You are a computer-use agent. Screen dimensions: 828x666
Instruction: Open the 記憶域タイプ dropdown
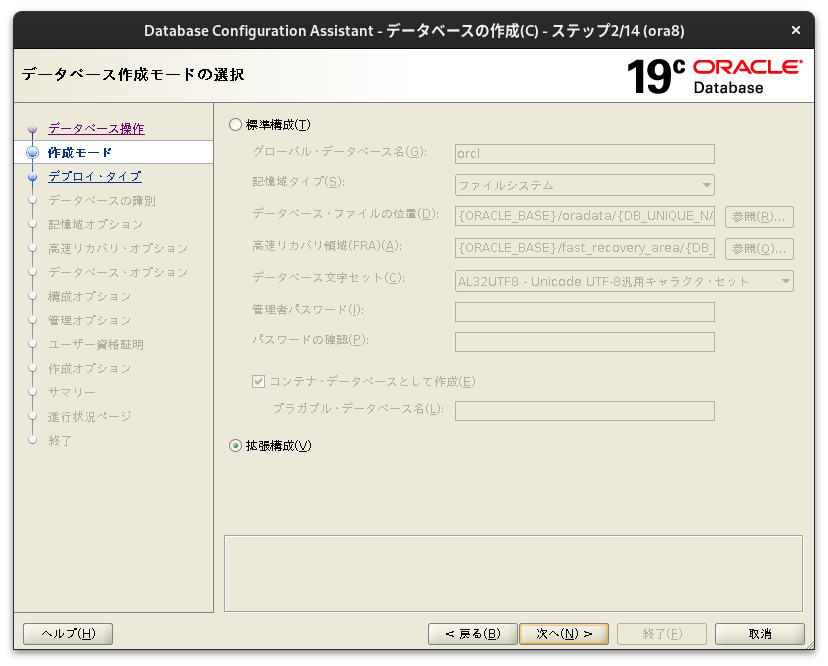pos(584,184)
